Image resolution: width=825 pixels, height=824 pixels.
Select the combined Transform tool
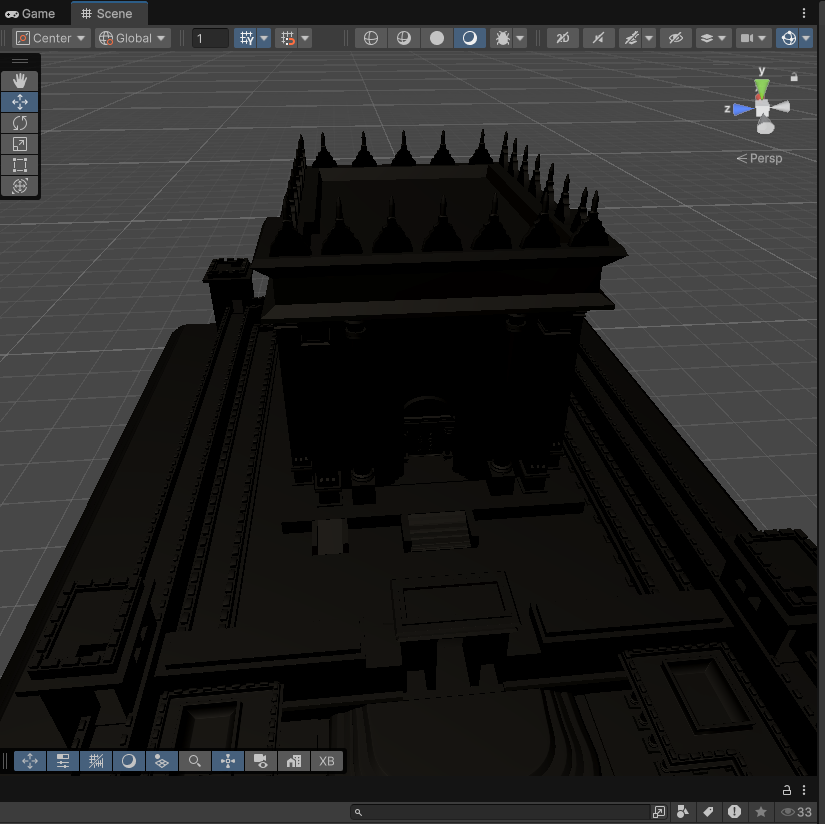(20, 186)
